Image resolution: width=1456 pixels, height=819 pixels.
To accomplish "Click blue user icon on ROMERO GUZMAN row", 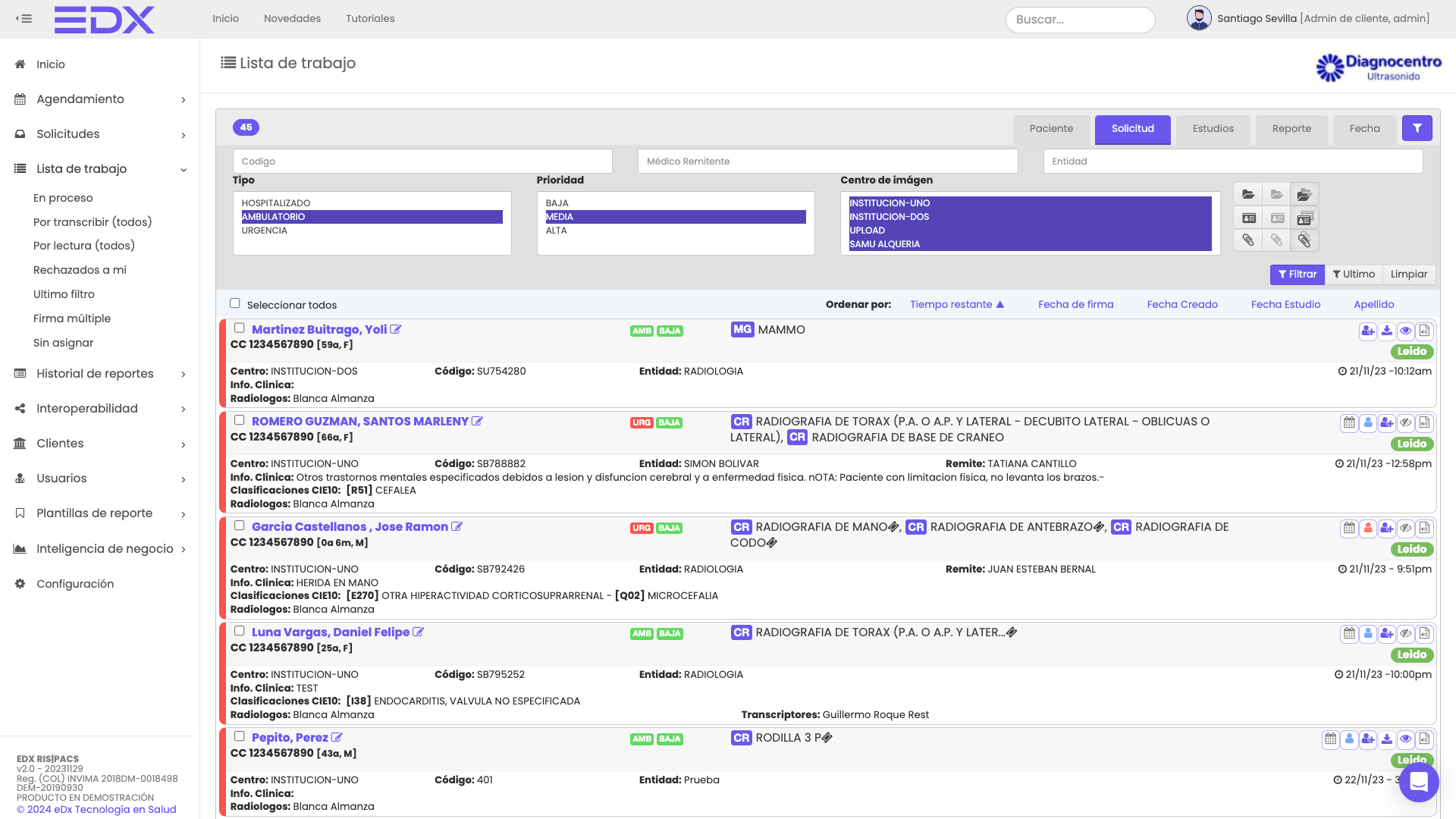I will (1368, 423).
